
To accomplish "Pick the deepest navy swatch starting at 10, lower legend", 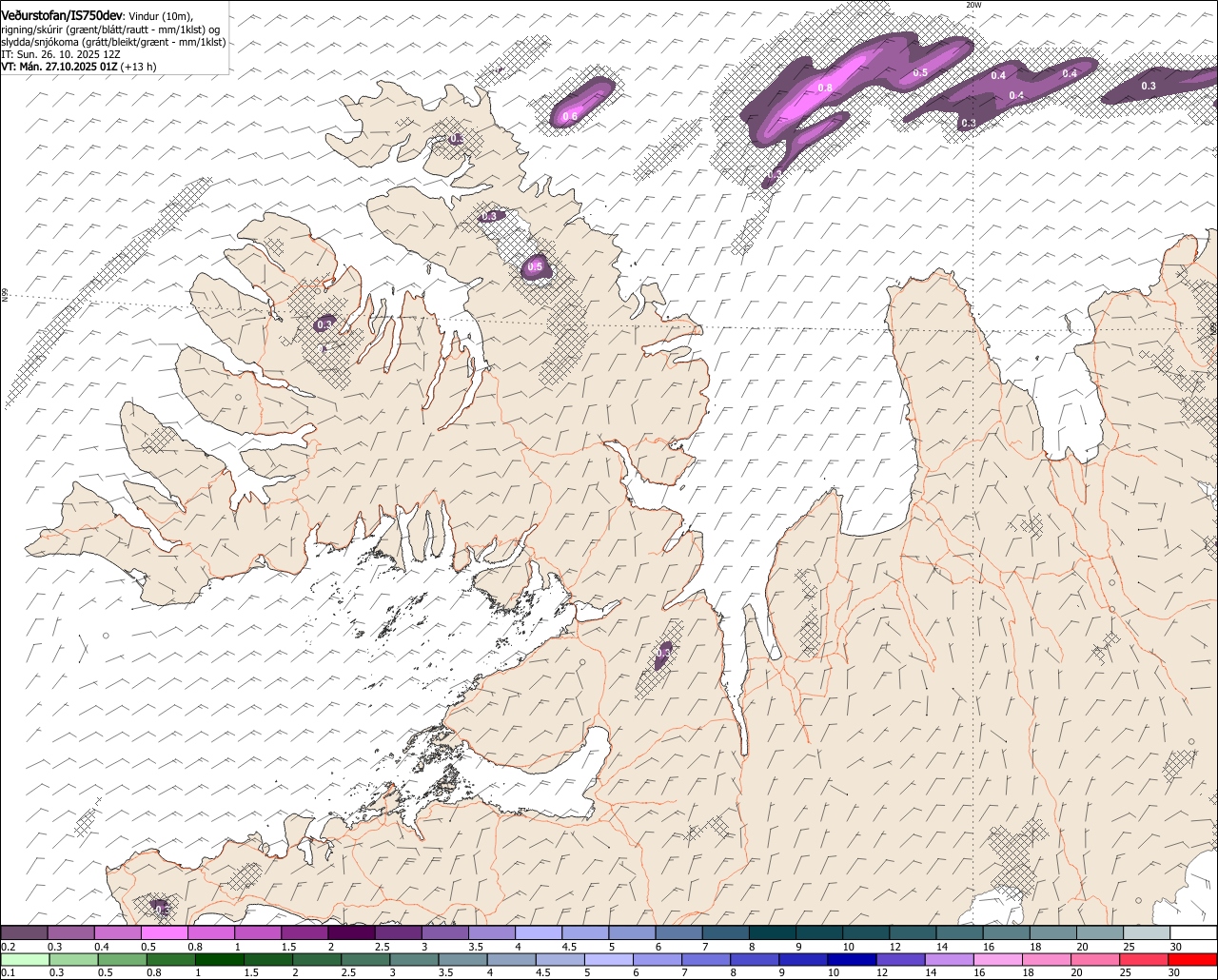I will [853, 960].
